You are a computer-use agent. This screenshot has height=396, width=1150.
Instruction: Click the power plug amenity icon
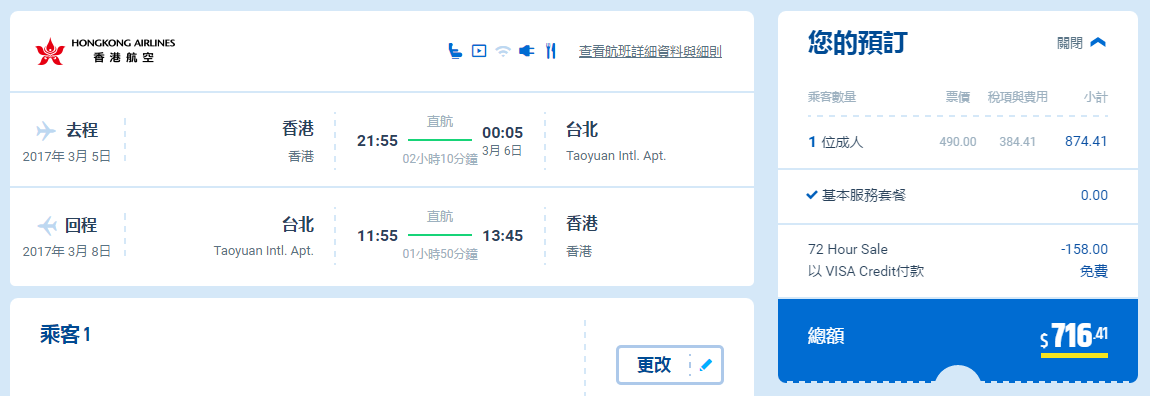527,51
